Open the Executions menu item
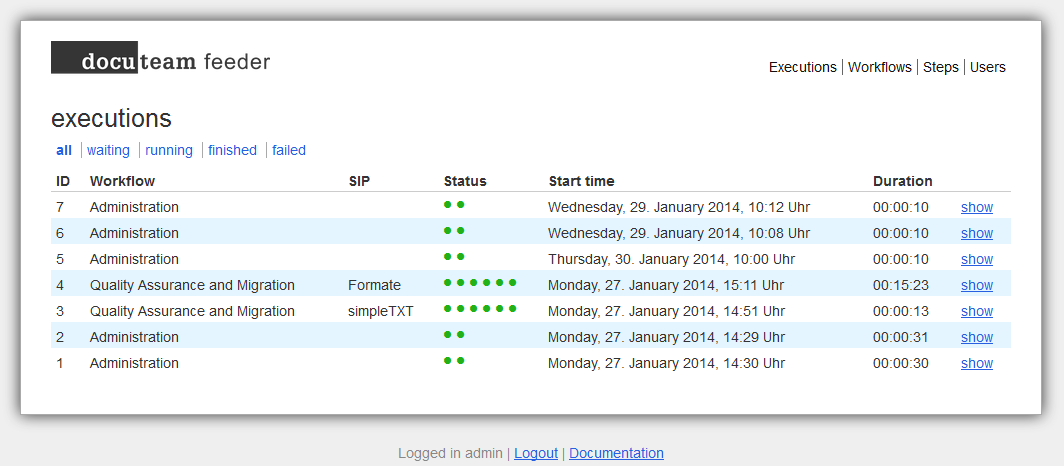 tap(803, 67)
